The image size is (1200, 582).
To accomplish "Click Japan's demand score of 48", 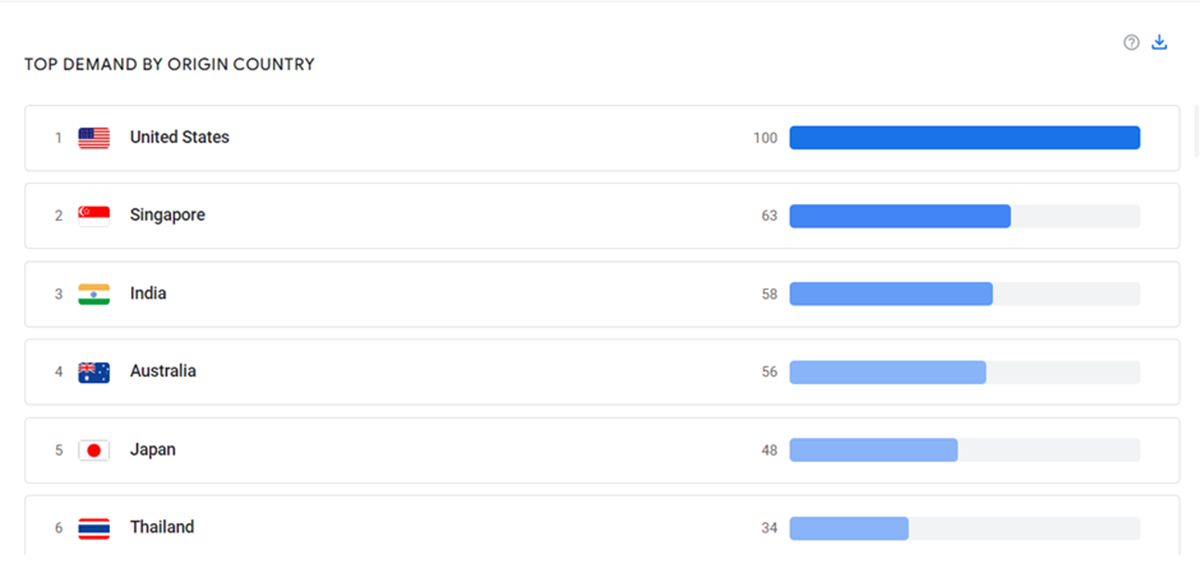I will coord(769,450).
